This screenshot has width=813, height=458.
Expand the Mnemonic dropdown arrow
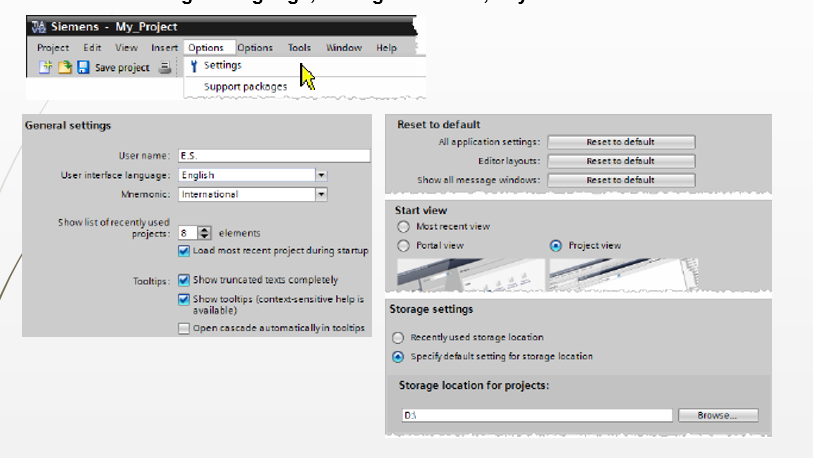321,195
